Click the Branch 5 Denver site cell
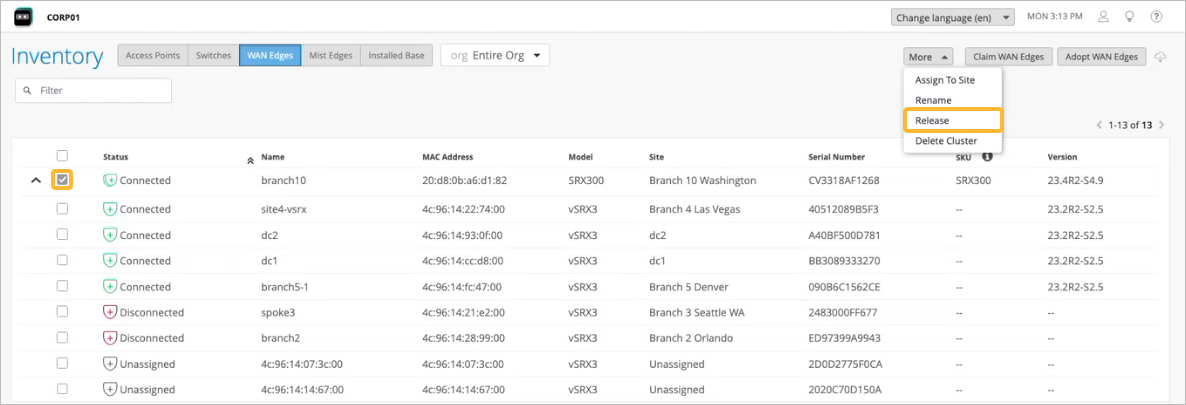1186x405 pixels. click(x=687, y=287)
